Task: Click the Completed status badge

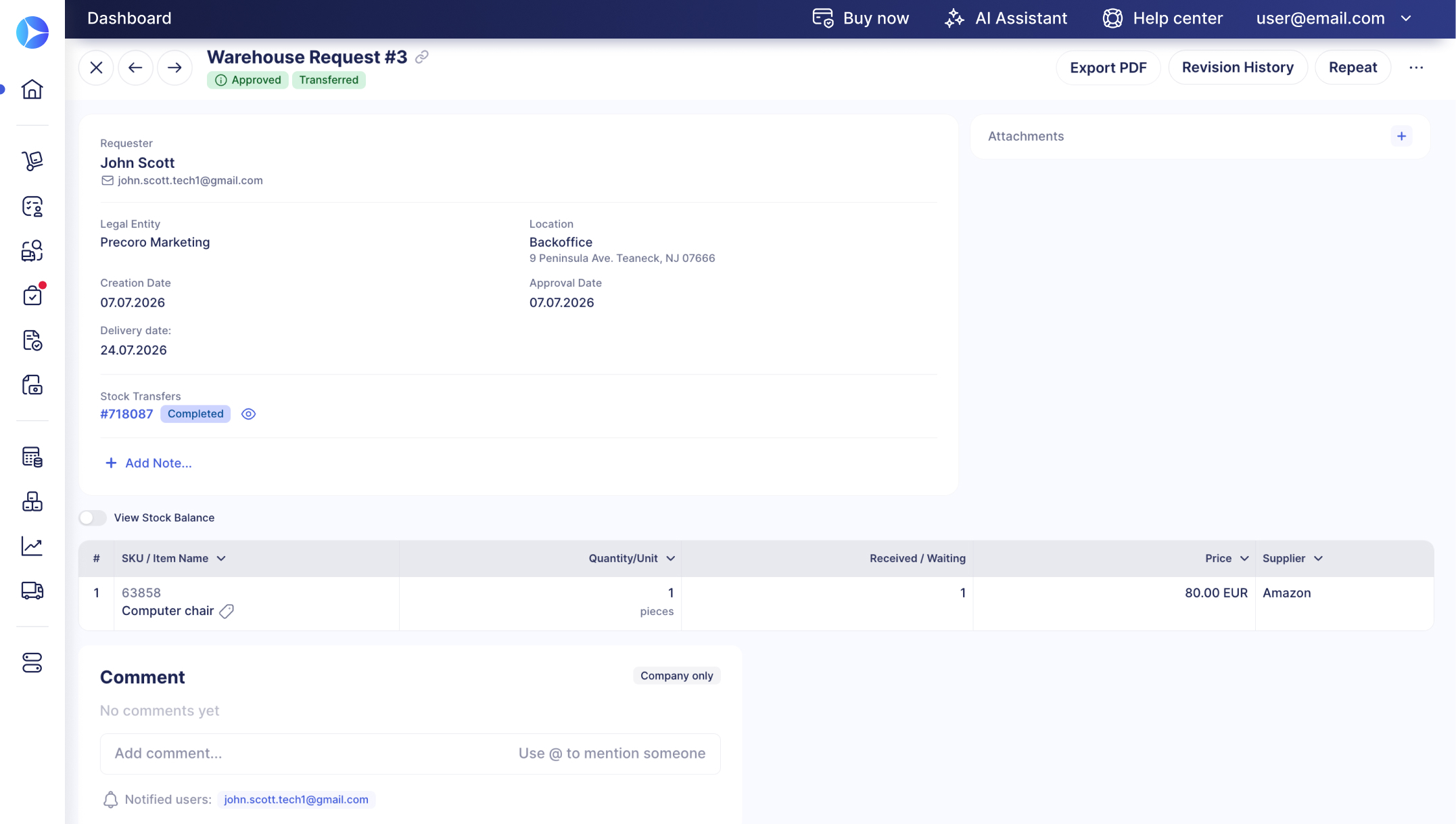Action: pyautogui.click(x=195, y=414)
